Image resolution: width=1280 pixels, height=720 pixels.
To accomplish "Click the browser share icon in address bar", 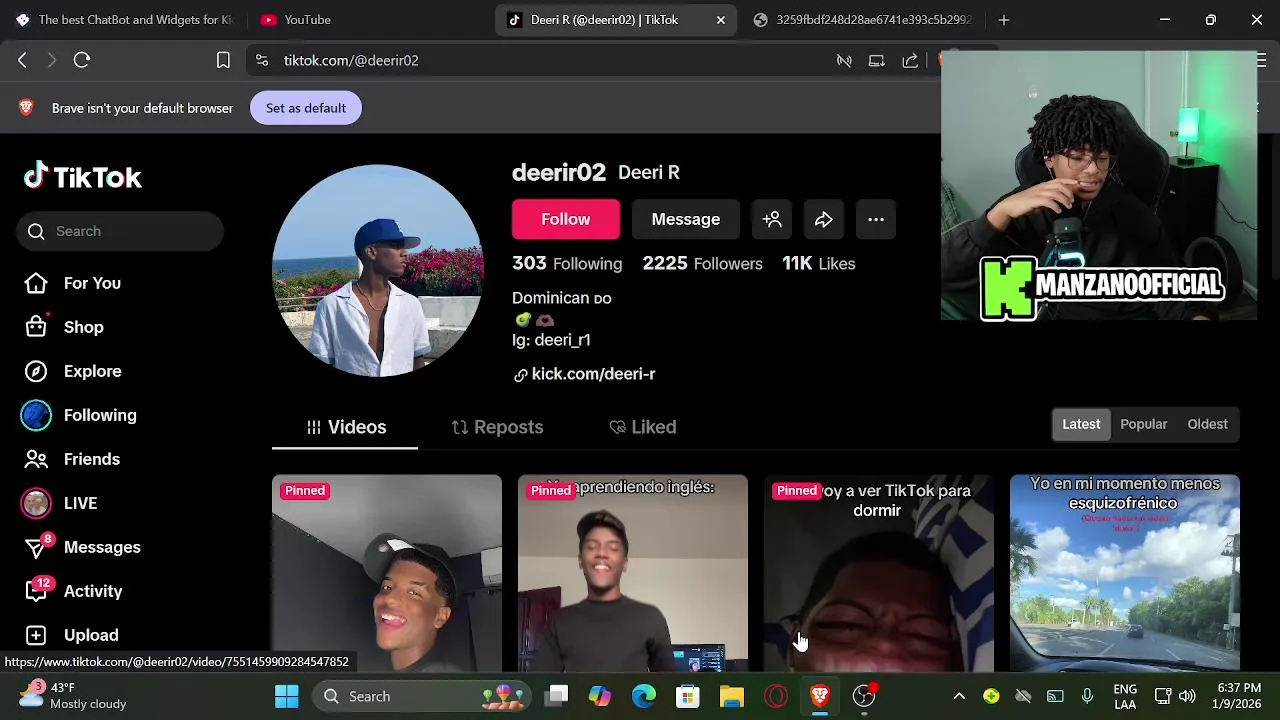I will pyautogui.click(x=910, y=60).
